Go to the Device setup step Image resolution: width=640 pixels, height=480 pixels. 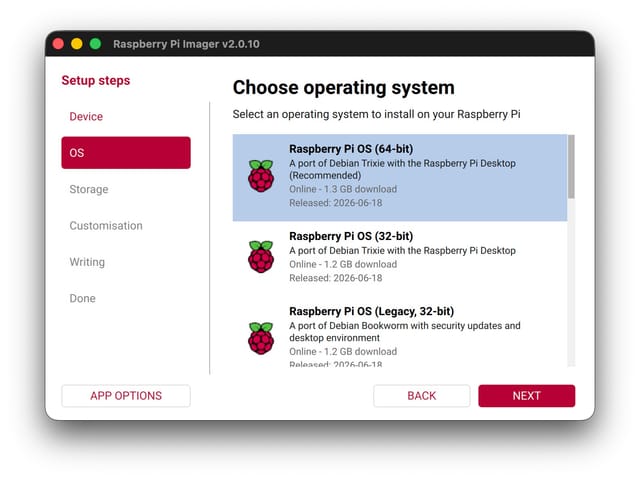pyautogui.click(x=126, y=117)
